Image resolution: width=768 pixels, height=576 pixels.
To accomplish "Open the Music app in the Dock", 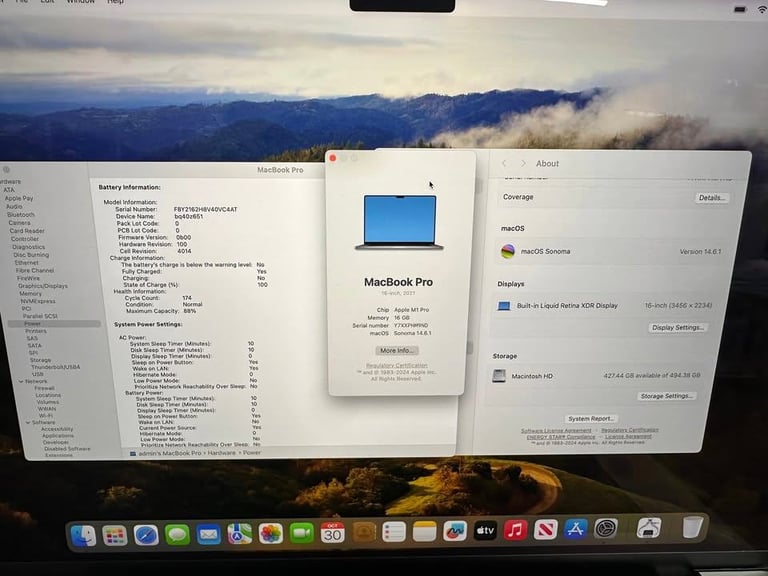I will coord(515,530).
